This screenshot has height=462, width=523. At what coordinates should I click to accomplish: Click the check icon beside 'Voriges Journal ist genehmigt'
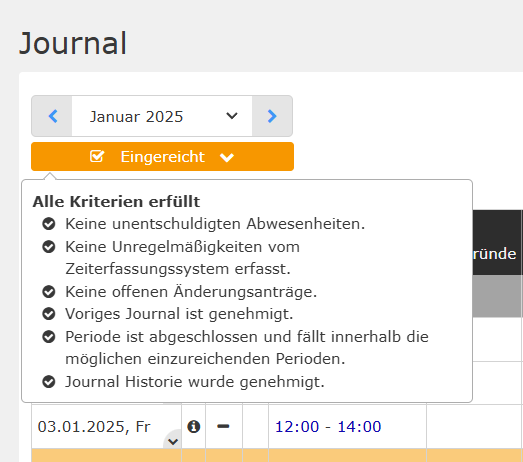[x=49, y=314]
